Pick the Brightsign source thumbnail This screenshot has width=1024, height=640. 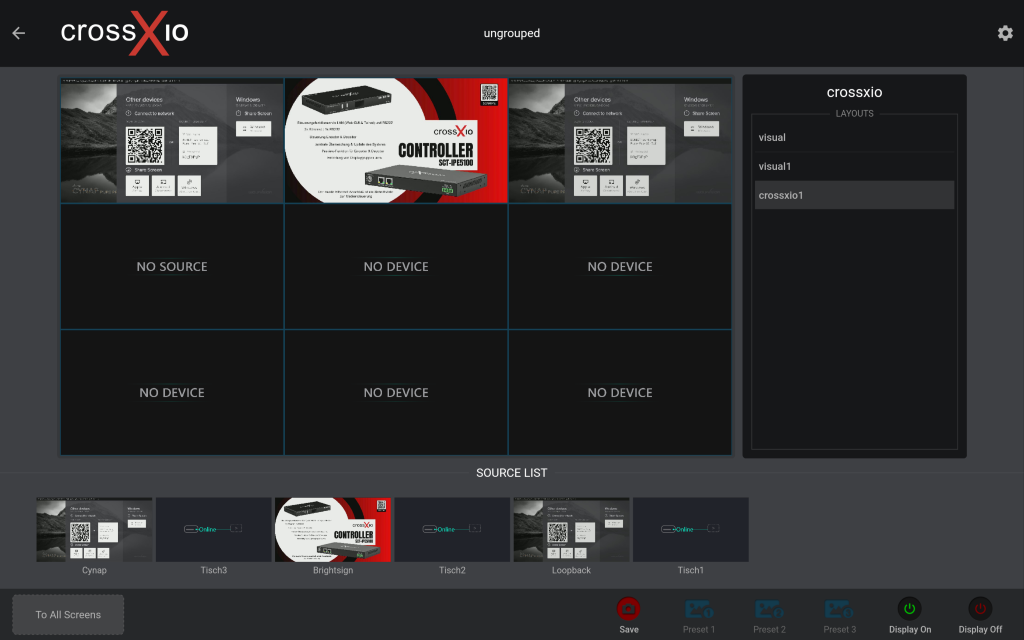click(x=333, y=529)
